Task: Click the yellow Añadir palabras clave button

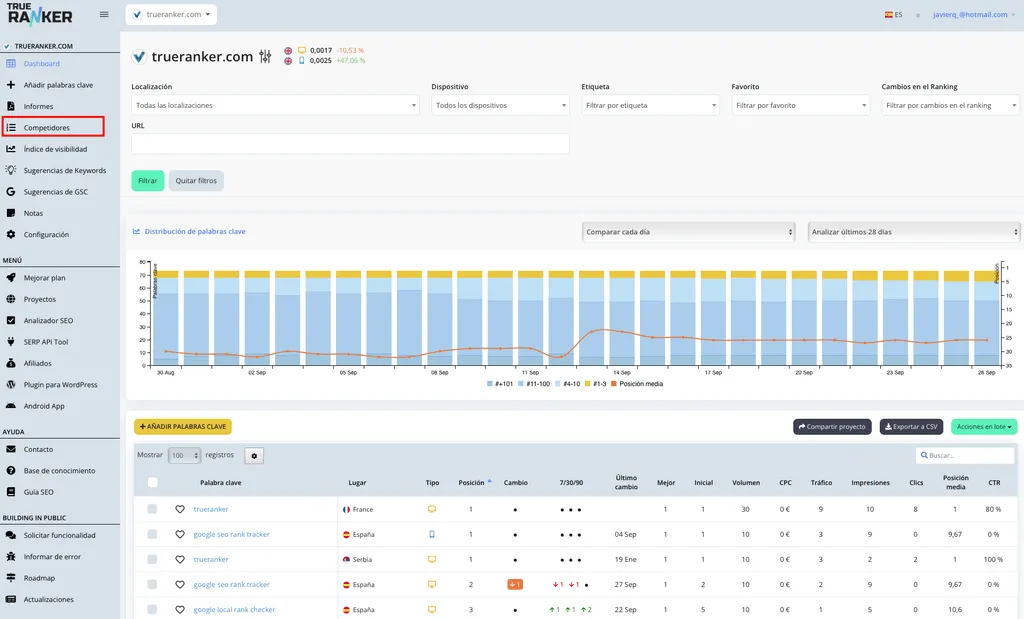Action: (183, 426)
